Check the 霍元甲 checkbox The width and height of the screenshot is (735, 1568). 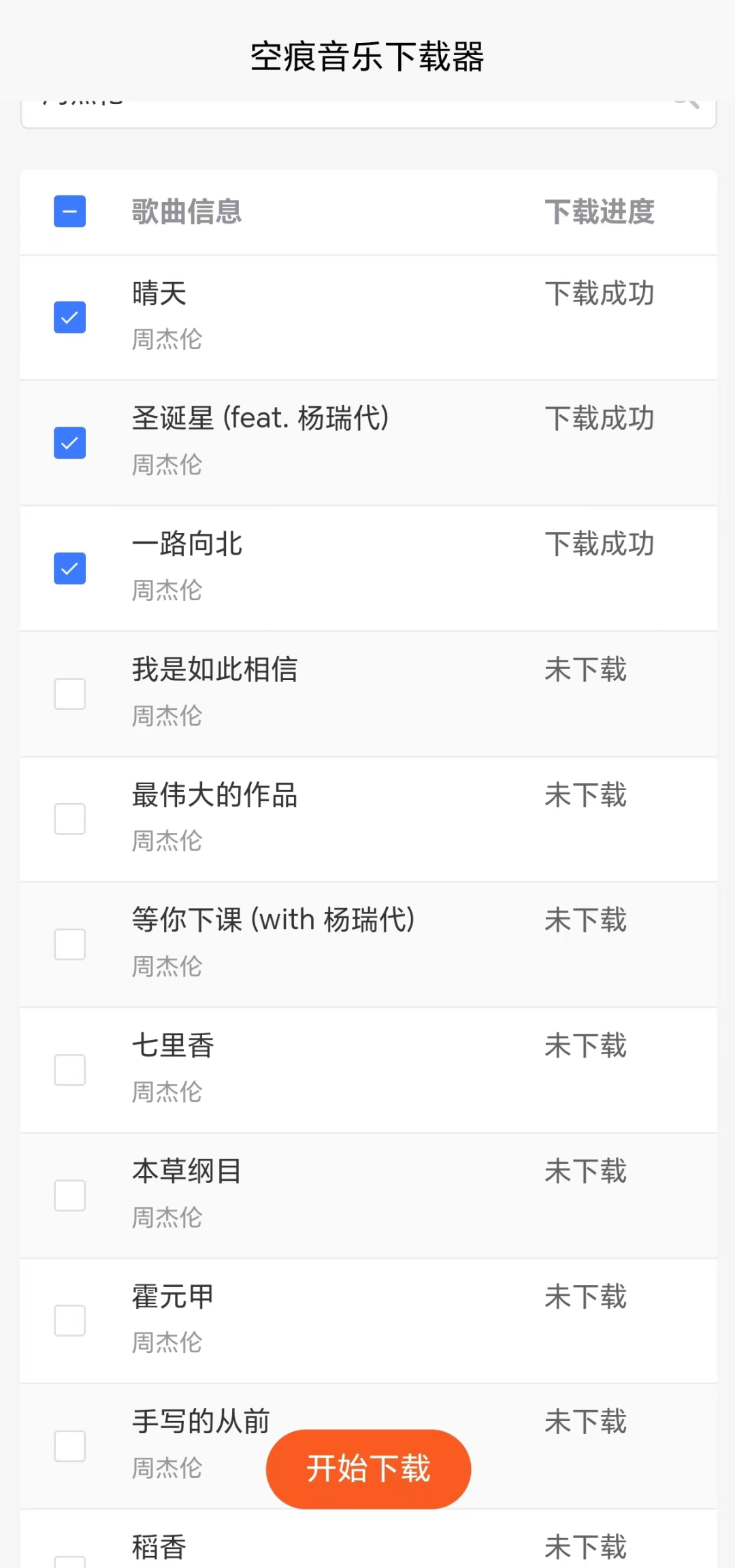[69, 1320]
